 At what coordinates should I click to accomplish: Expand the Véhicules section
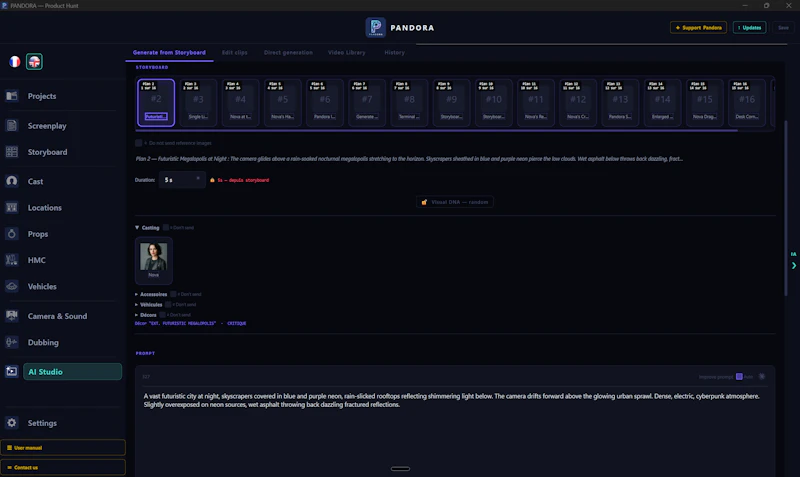pyautogui.click(x=136, y=305)
